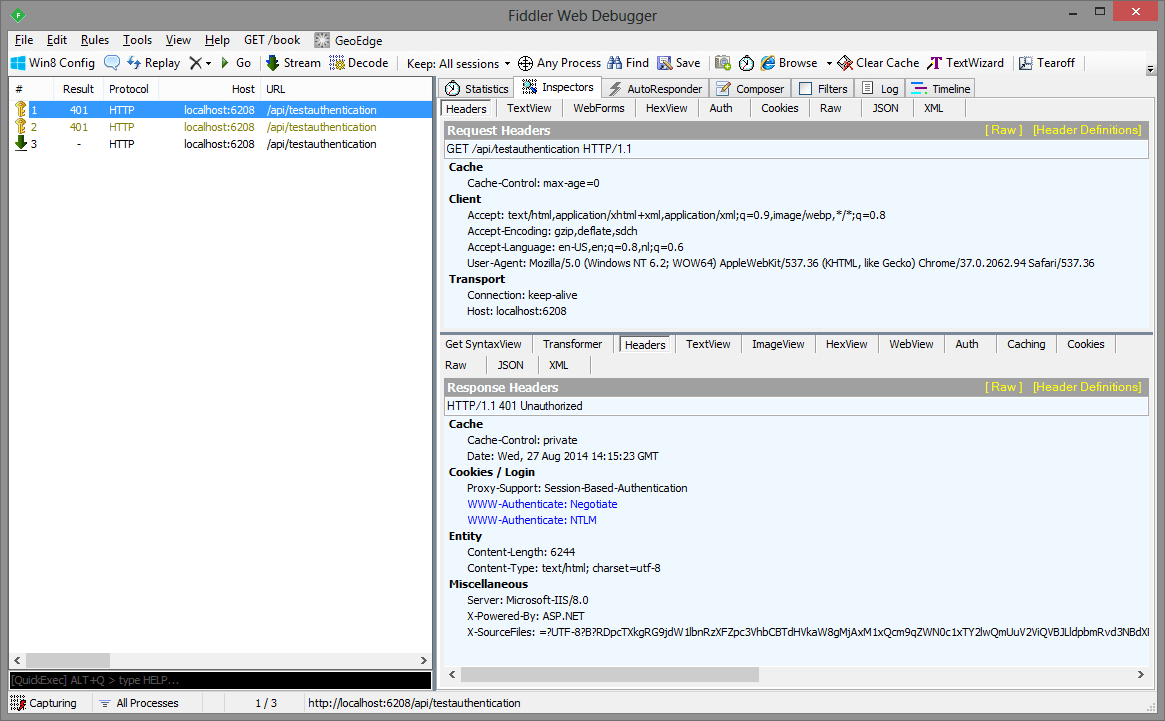Open the response Transformer tab
The height and width of the screenshot is (721, 1165).
(572, 344)
